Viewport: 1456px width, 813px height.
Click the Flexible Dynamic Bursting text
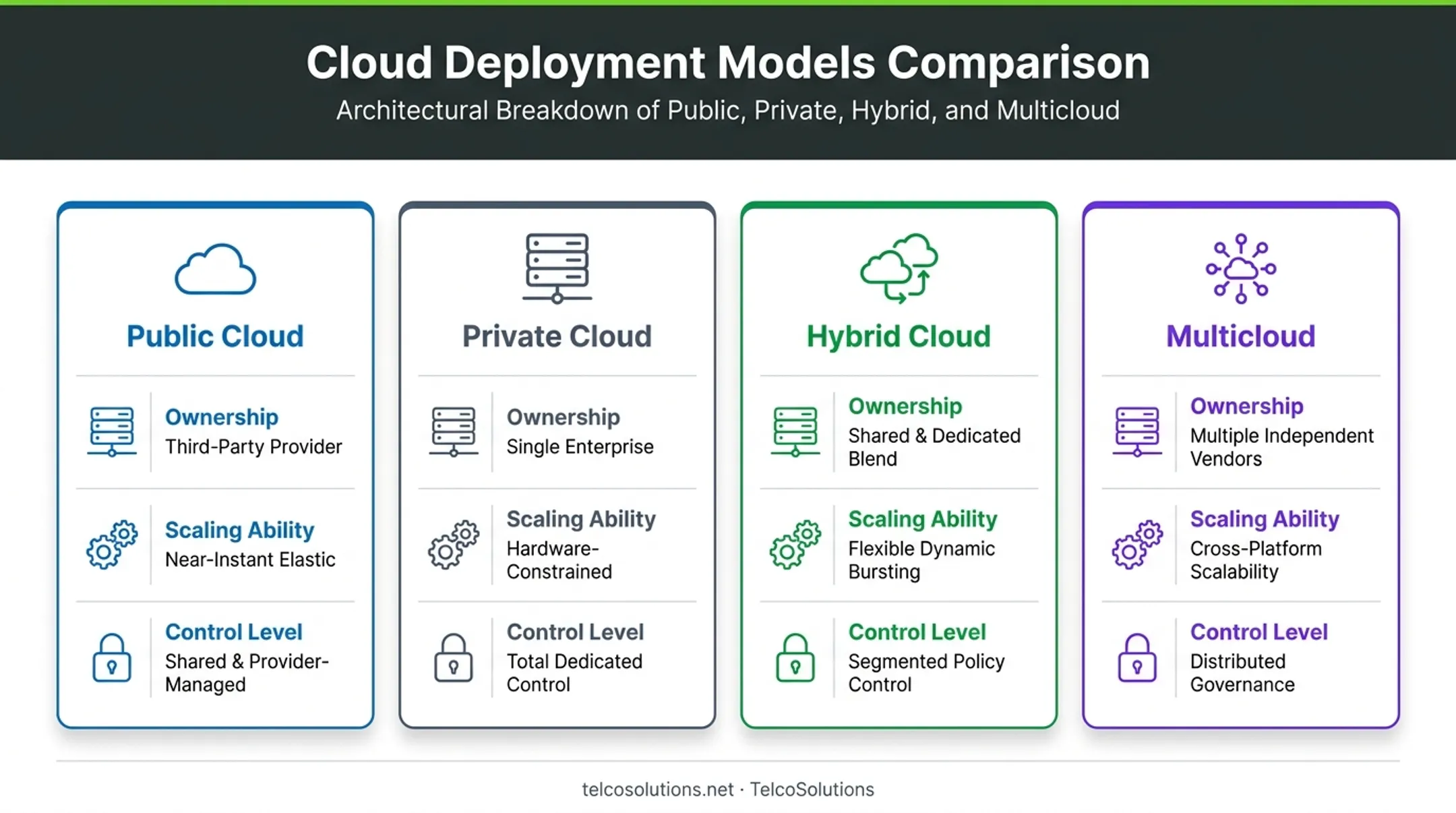(921, 560)
